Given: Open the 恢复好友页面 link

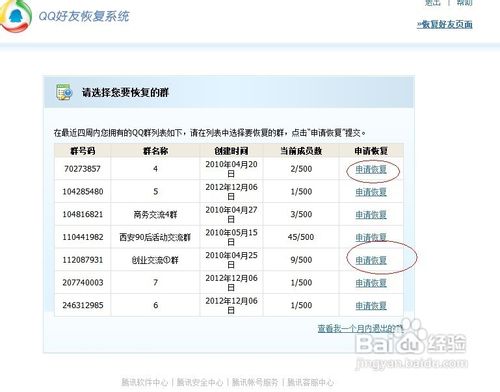Looking at the screenshot, I should click(445, 24).
